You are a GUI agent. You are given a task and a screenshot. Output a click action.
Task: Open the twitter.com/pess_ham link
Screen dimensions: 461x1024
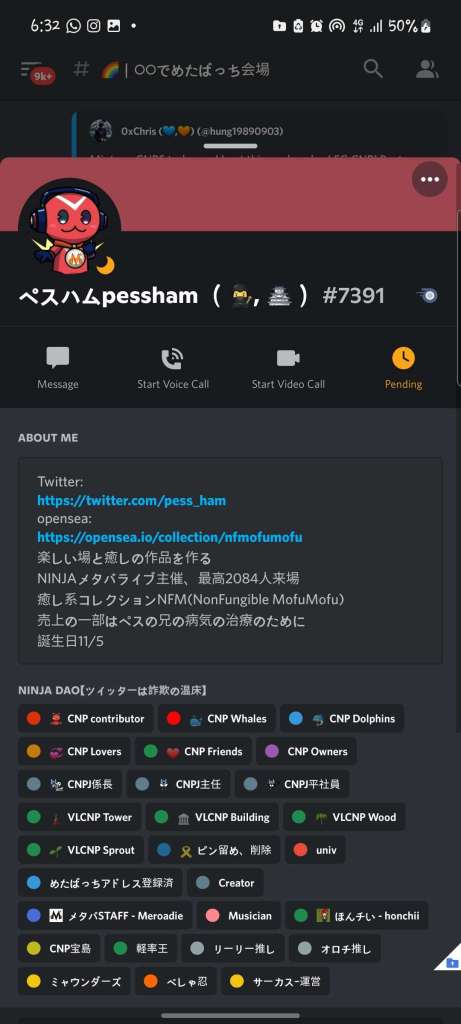tap(131, 501)
